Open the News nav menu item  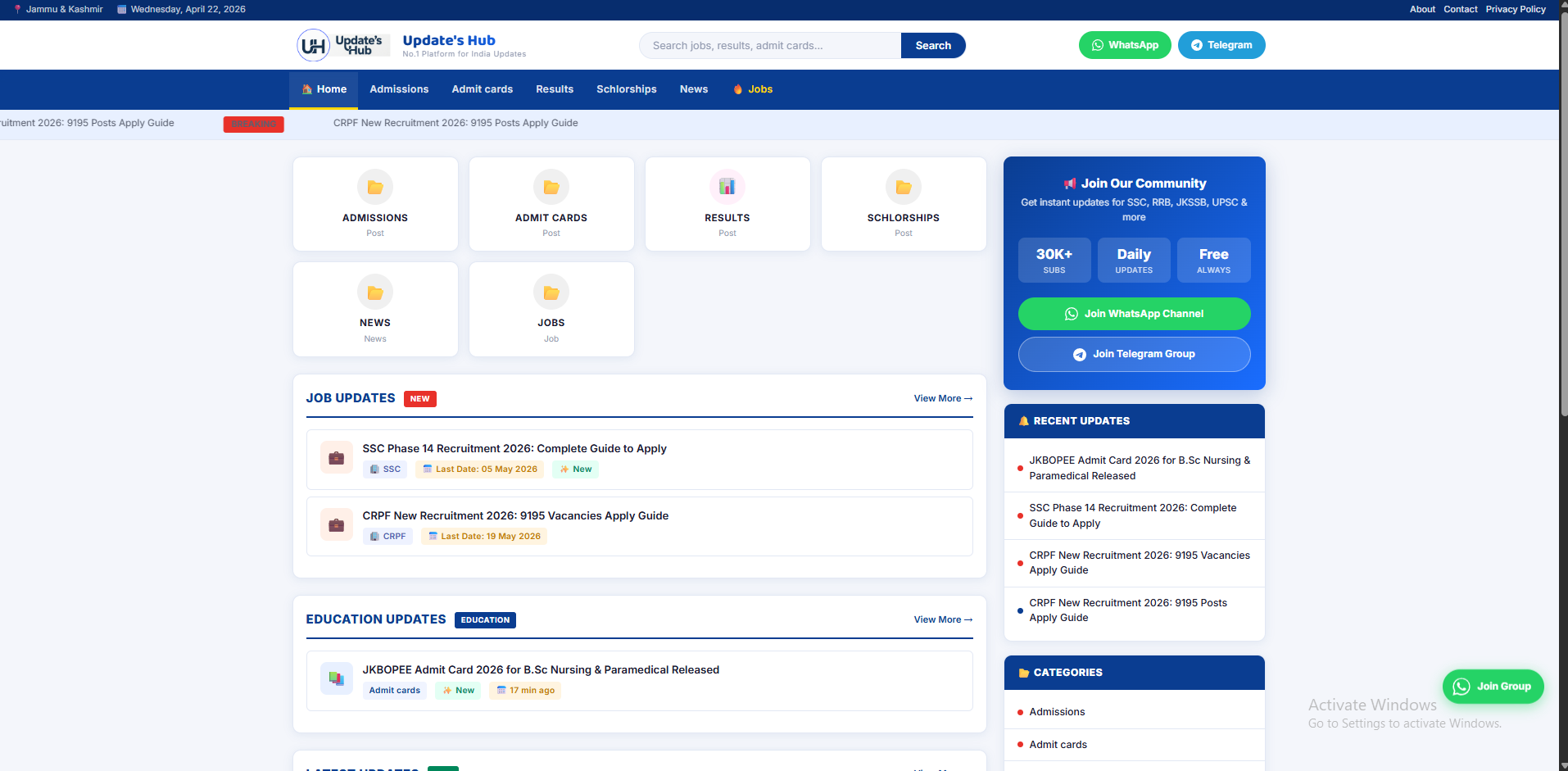694,89
